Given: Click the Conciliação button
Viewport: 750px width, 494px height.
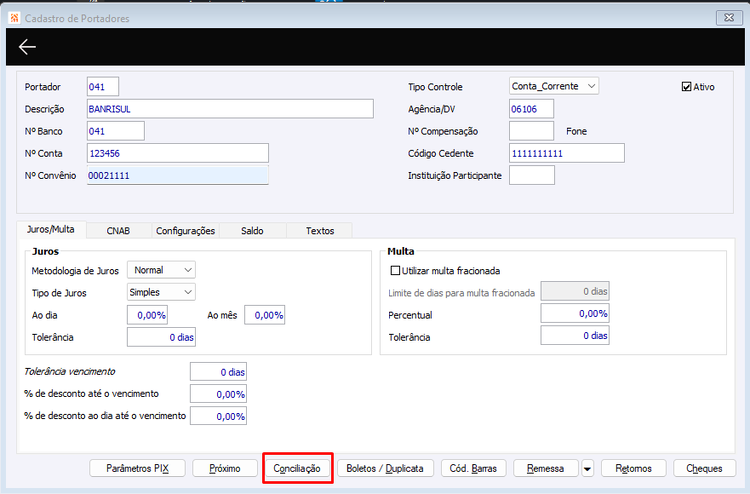Looking at the screenshot, I should [297, 469].
